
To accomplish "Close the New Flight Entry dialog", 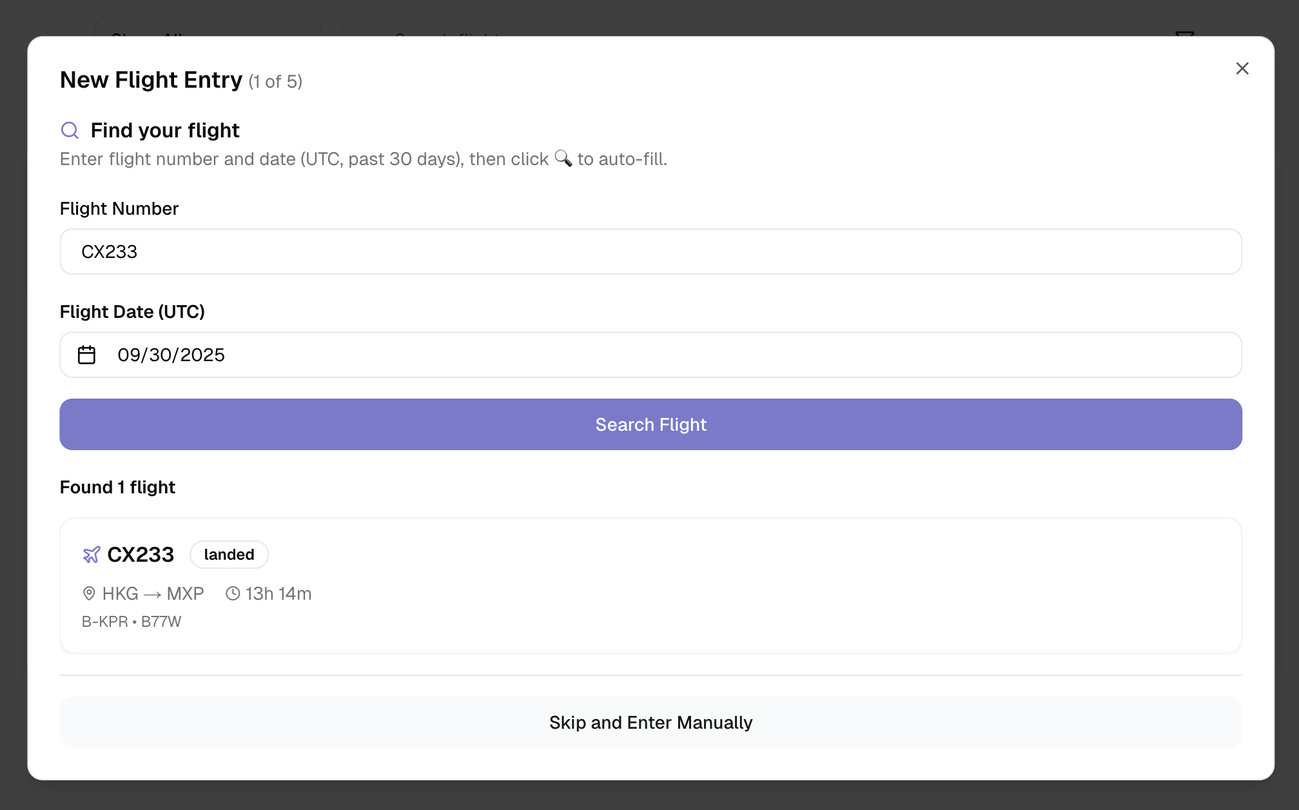I will coord(1242,68).
